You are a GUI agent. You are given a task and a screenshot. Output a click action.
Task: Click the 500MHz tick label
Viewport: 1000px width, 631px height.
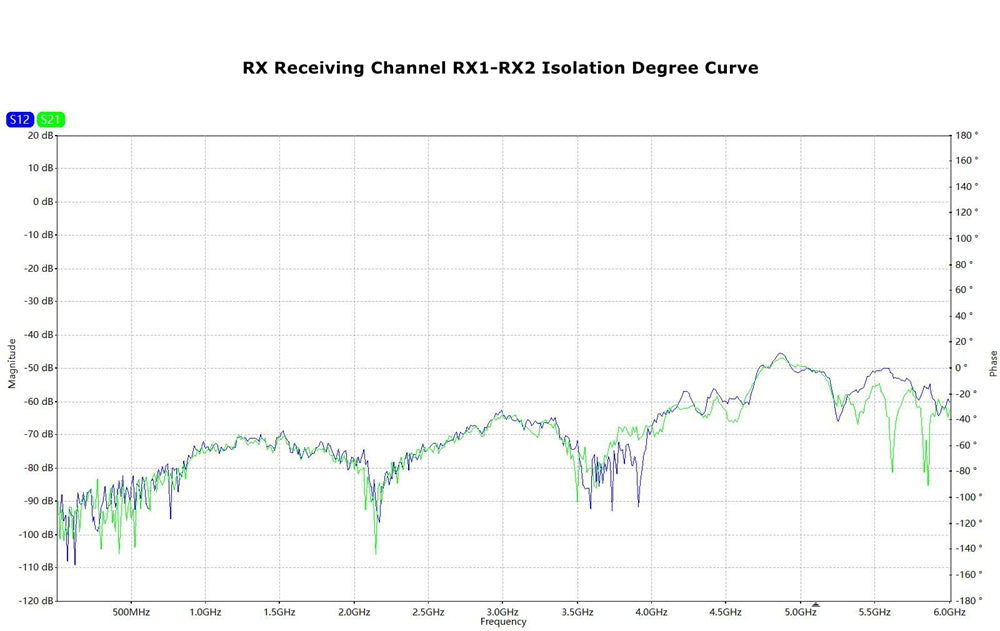click(x=131, y=611)
